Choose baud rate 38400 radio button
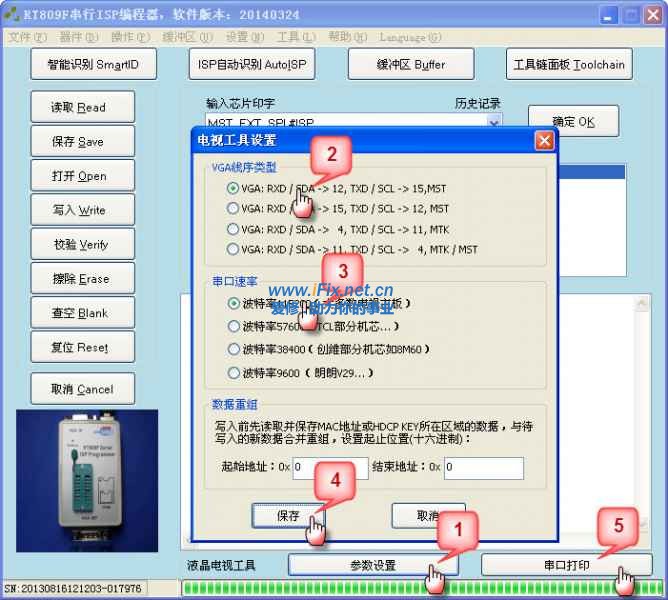The image size is (668, 600). coord(233,349)
